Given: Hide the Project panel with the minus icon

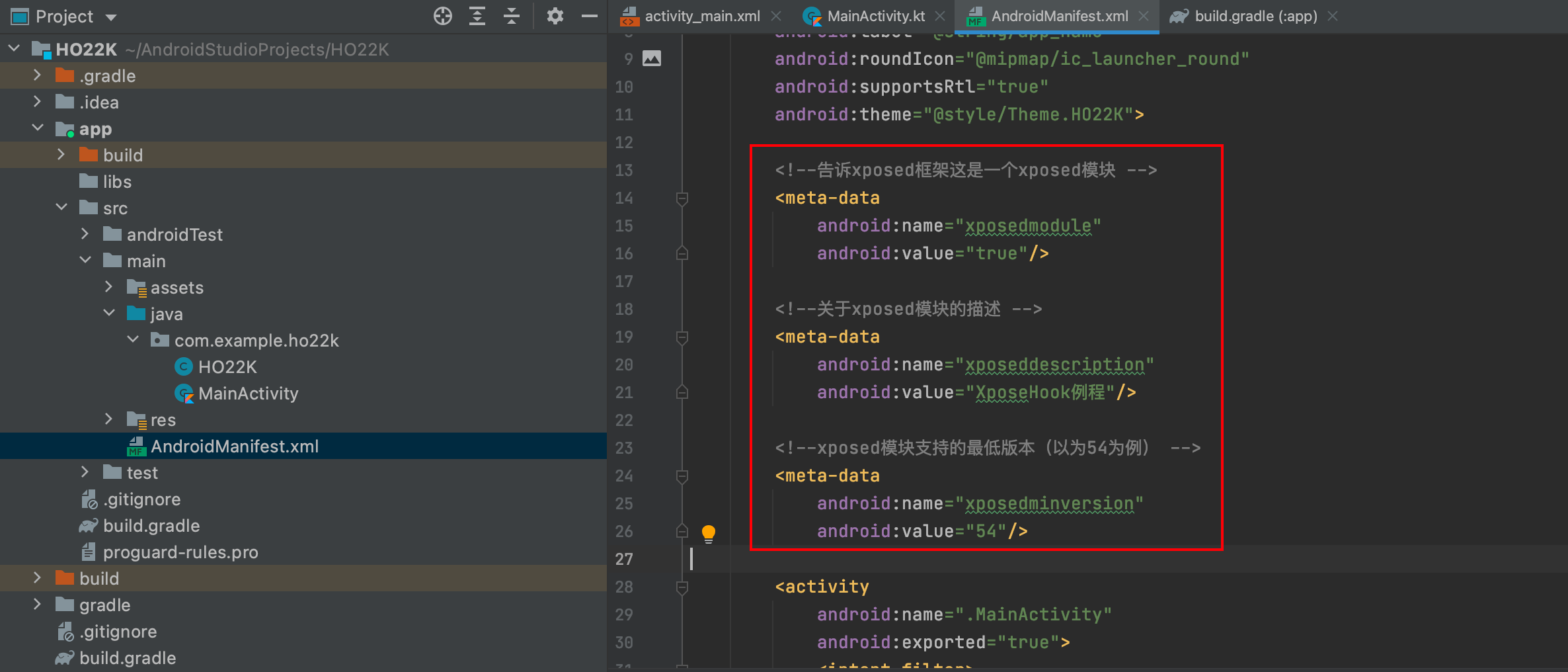Looking at the screenshot, I should pyautogui.click(x=590, y=16).
